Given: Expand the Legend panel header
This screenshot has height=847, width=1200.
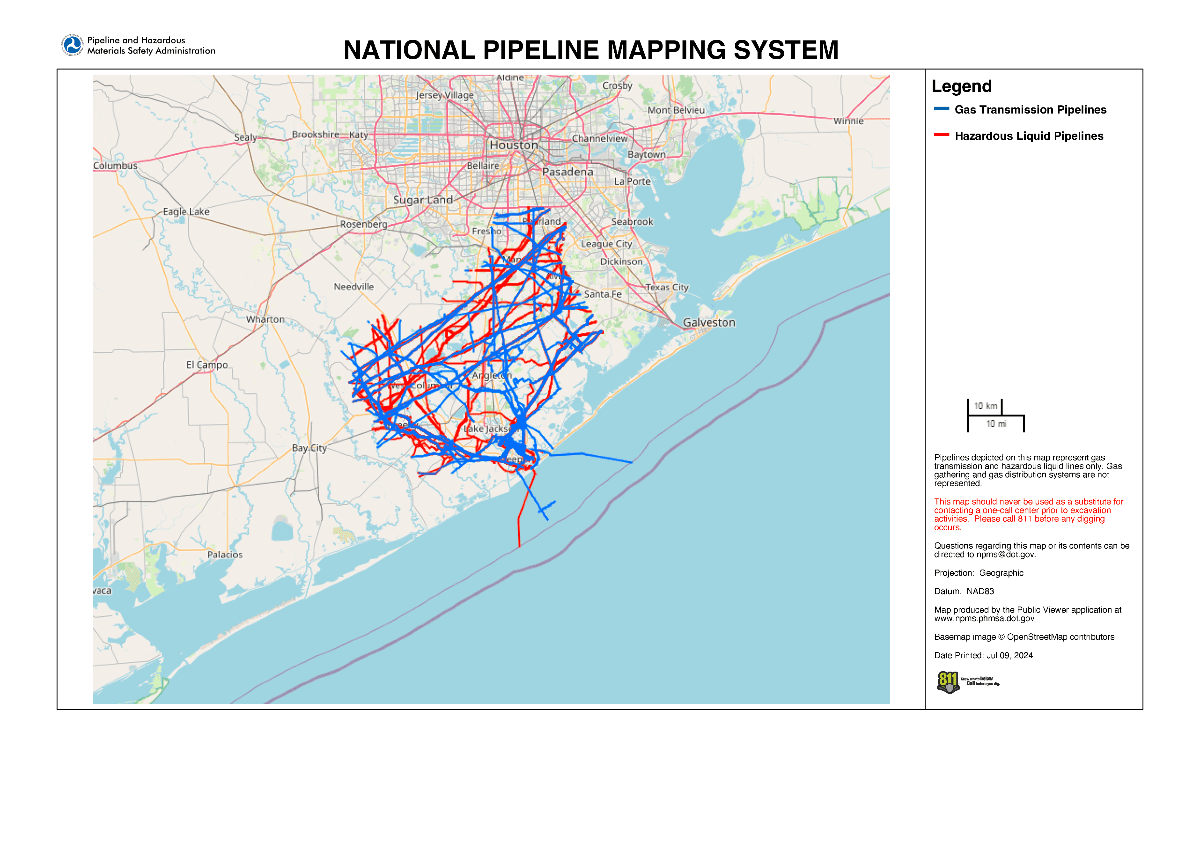Looking at the screenshot, I should (959, 87).
